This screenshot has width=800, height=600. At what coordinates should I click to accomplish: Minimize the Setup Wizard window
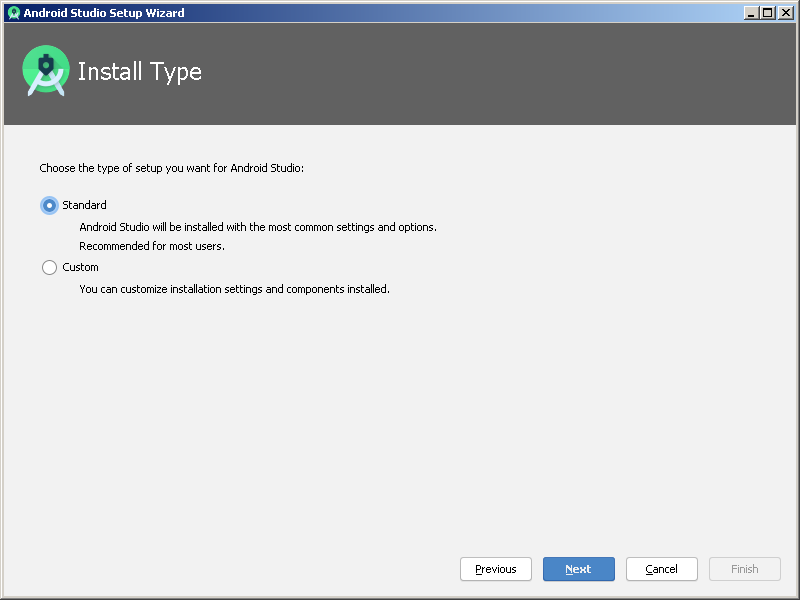pos(751,13)
